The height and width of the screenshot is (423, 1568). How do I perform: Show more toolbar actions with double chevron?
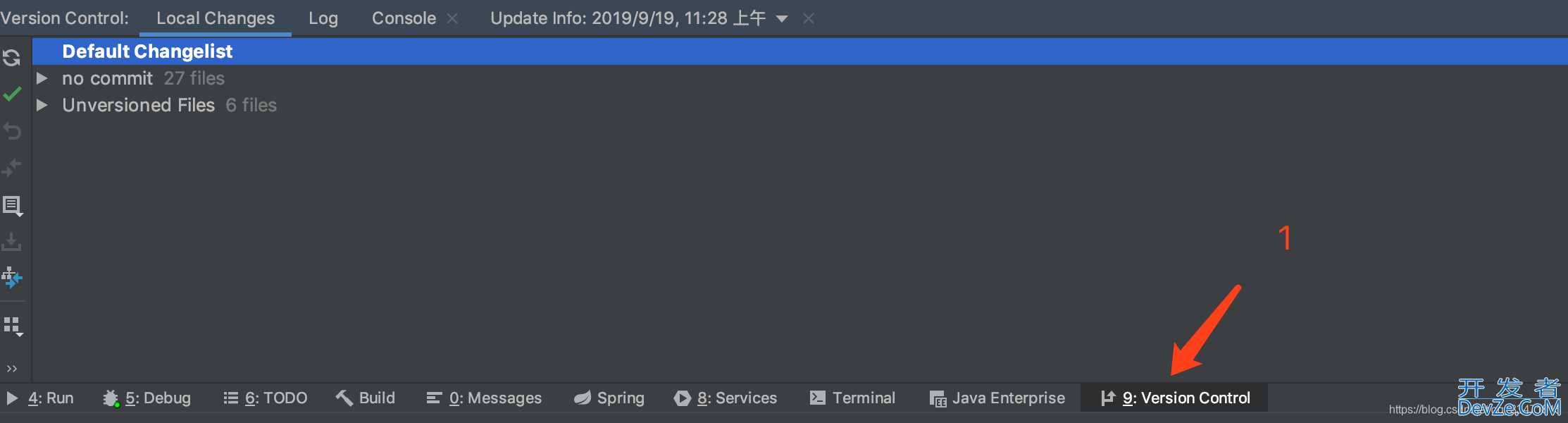pyautogui.click(x=12, y=368)
